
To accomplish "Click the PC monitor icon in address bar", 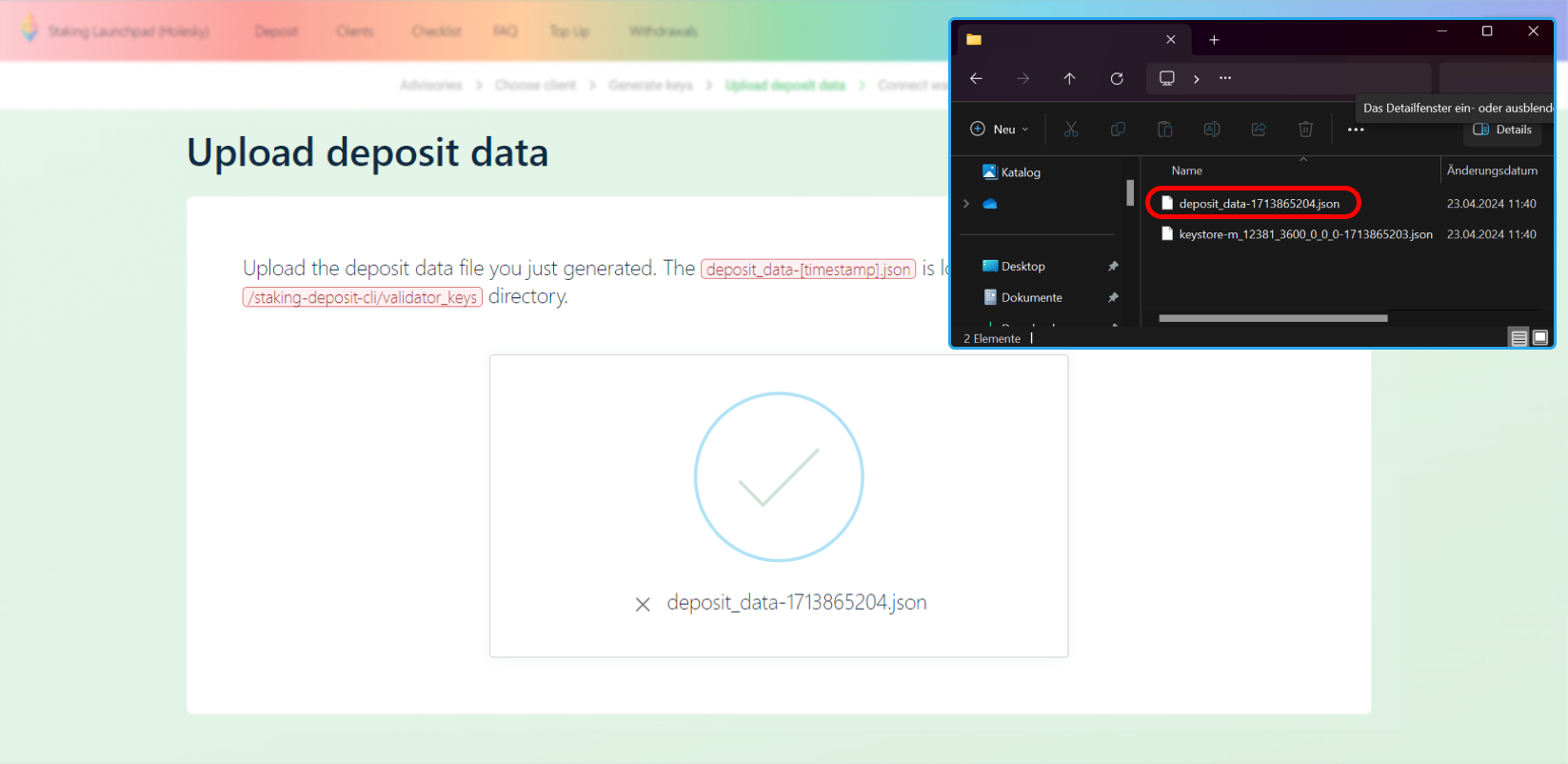I will tap(1166, 78).
